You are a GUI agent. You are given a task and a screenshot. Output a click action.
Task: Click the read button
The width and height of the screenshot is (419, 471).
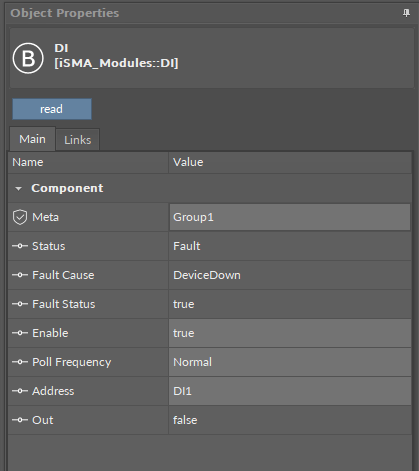click(x=52, y=109)
